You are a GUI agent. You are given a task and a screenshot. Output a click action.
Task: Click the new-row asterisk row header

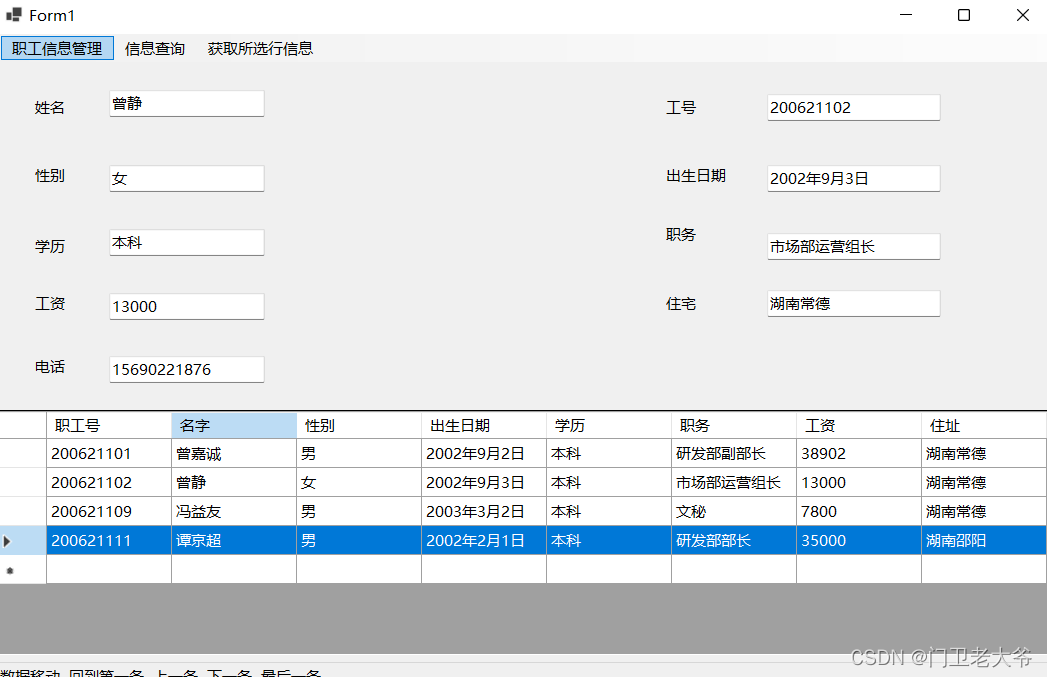coord(23,570)
